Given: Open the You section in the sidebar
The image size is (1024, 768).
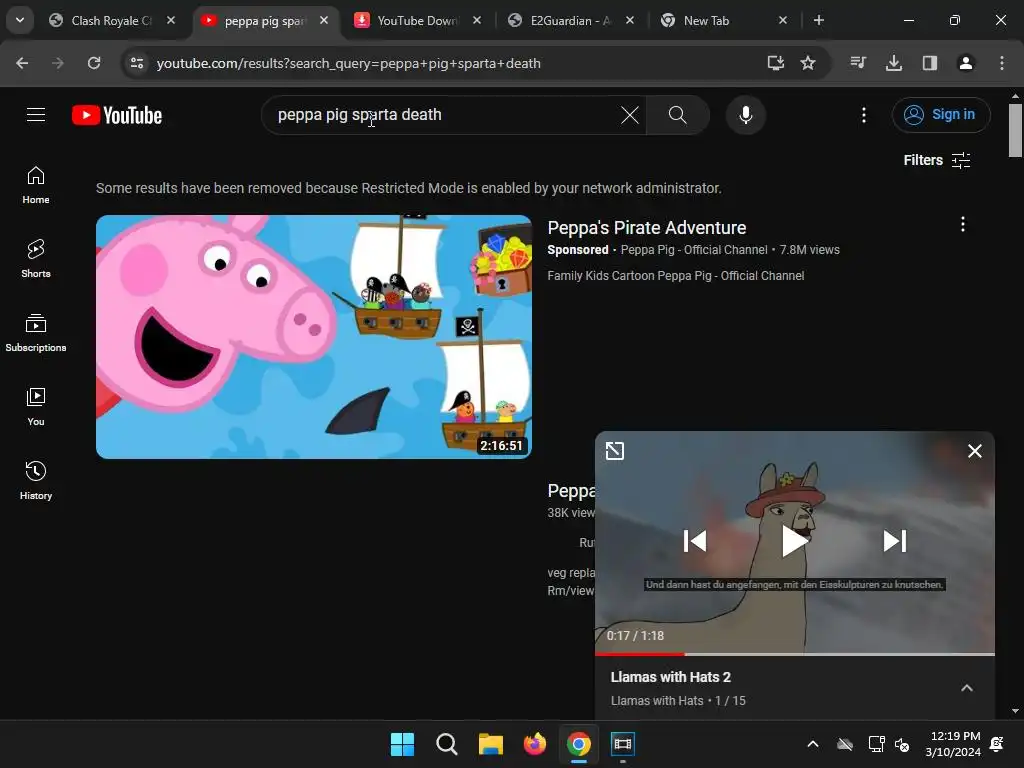Looking at the screenshot, I should point(36,407).
